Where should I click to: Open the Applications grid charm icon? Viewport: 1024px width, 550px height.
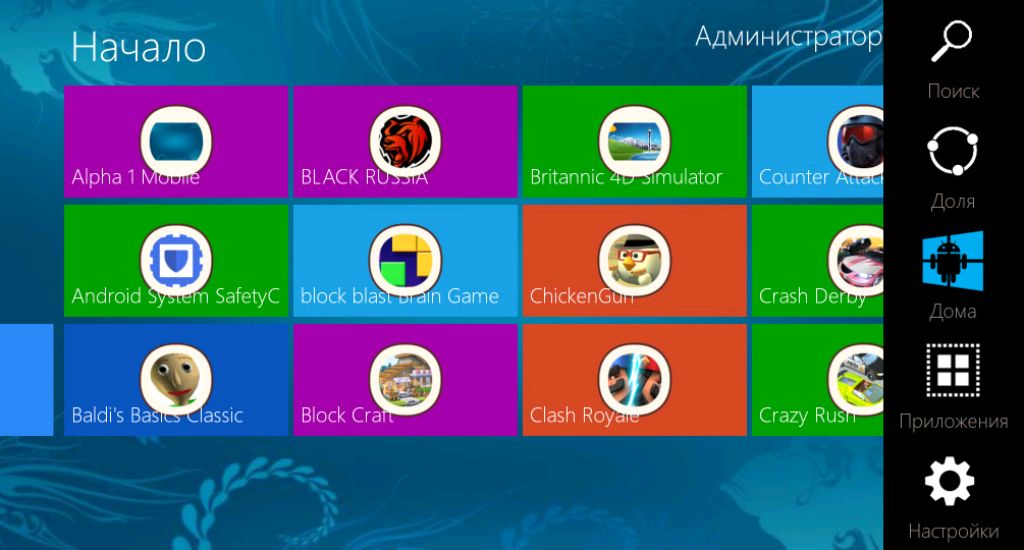tap(953, 370)
